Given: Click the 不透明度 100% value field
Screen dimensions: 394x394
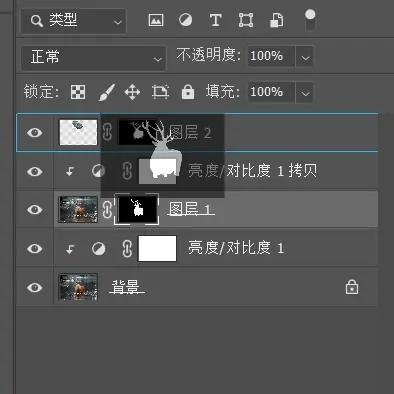Looking at the screenshot, I should point(271,56).
